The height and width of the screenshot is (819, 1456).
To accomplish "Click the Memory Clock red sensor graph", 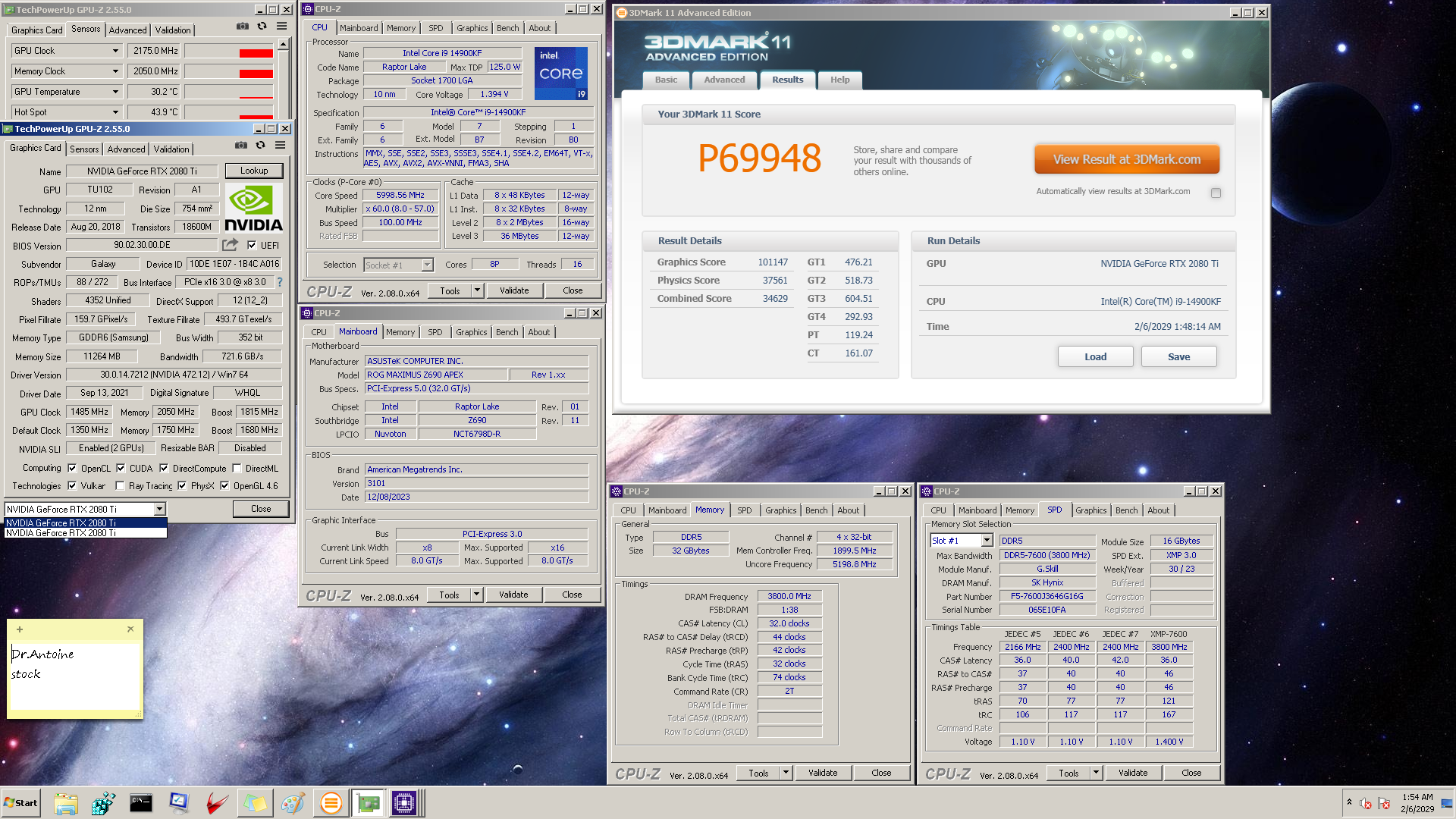I will point(228,71).
